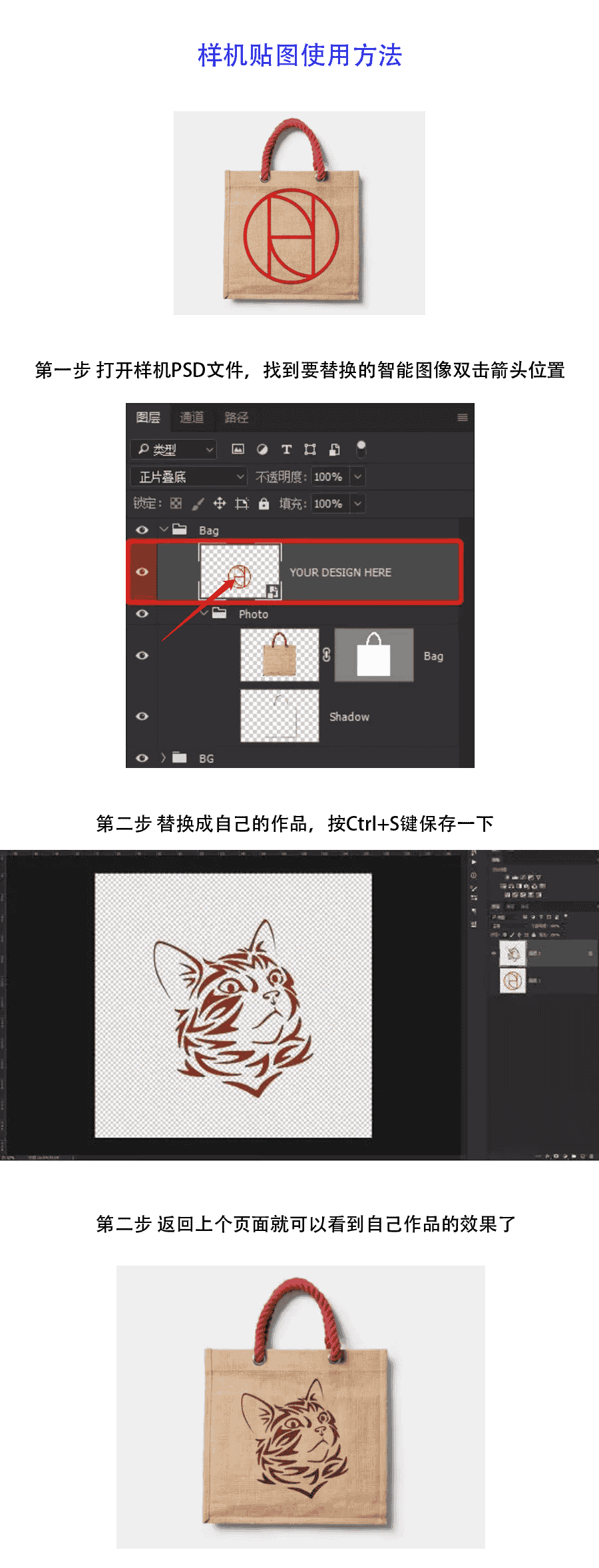The image size is (599, 1568).
Task: Click the opacity 100% value field
Action: tap(329, 477)
